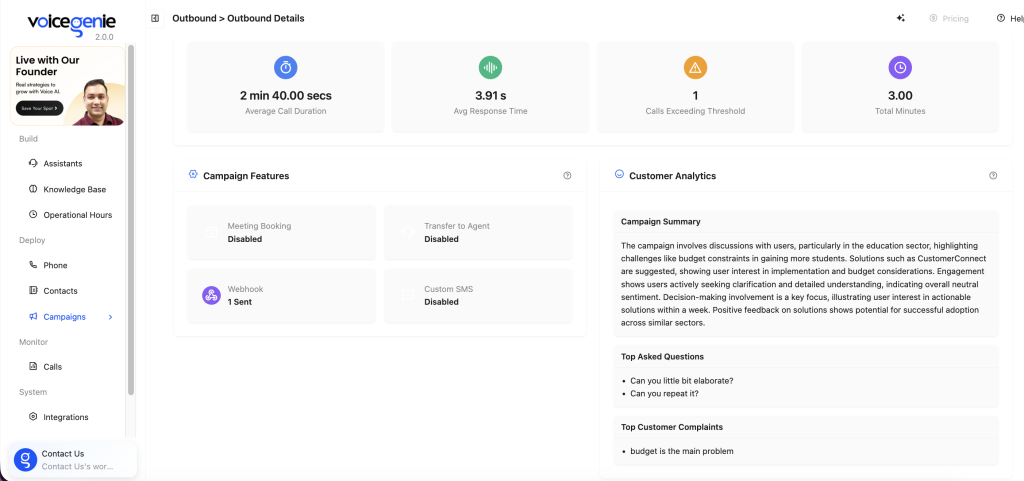This screenshot has height=481, width=1024.
Task: Click the Avg Response Time waveform icon
Action: (x=490, y=68)
